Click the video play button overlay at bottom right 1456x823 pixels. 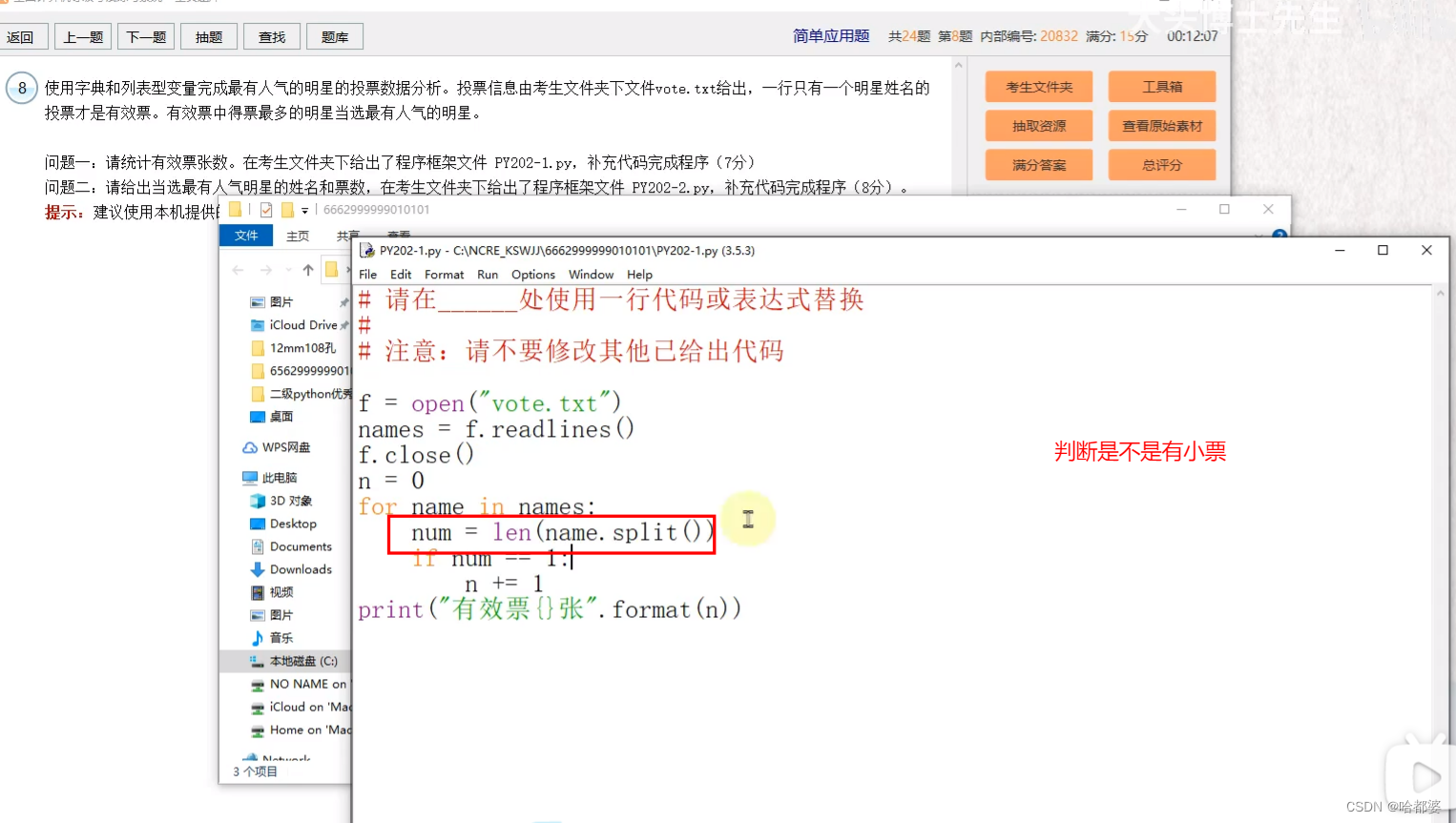click(1425, 776)
